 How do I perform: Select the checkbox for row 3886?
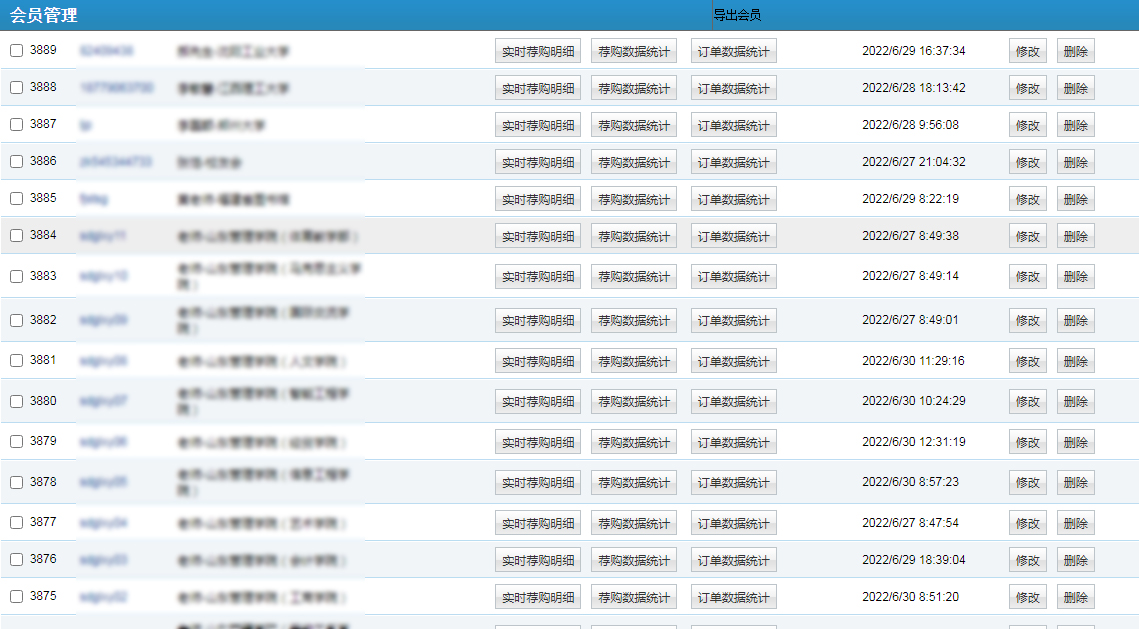click(16, 162)
